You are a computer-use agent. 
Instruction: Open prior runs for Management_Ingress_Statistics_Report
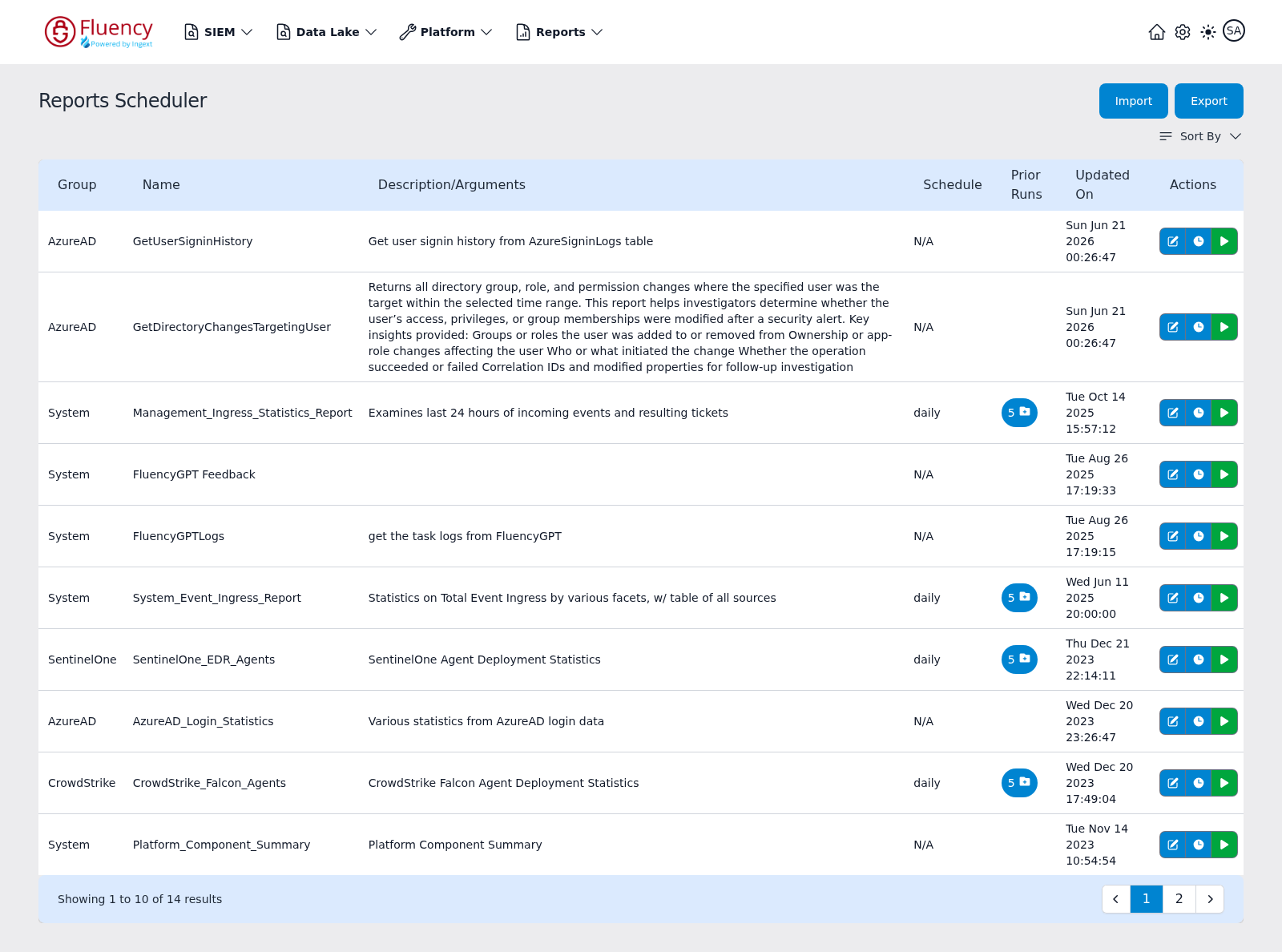[1019, 413]
